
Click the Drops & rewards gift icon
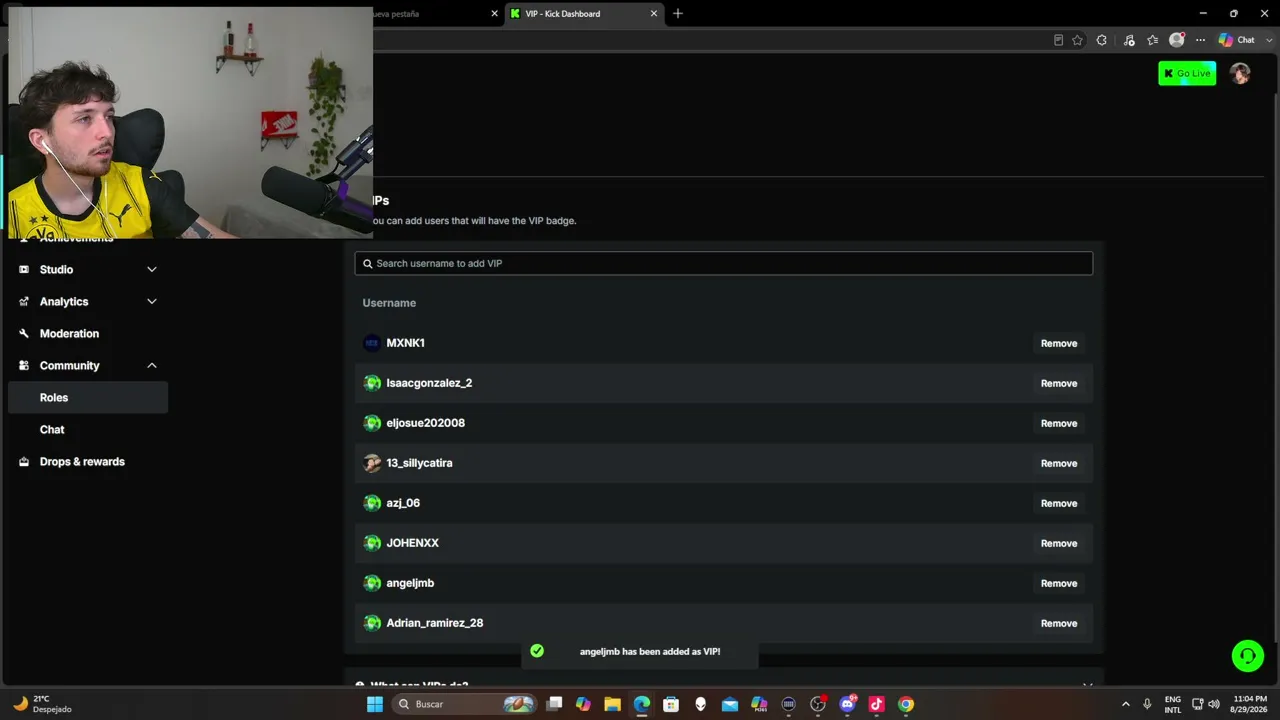point(24,461)
